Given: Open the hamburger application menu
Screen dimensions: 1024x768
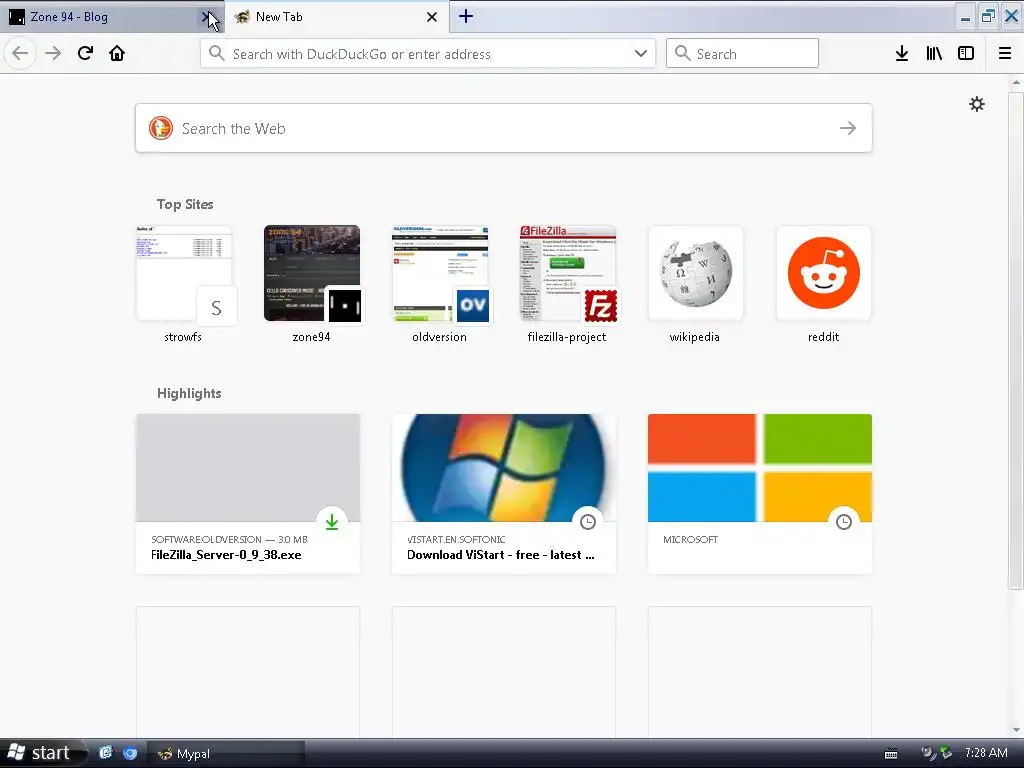Looking at the screenshot, I should click(1004, 53).
